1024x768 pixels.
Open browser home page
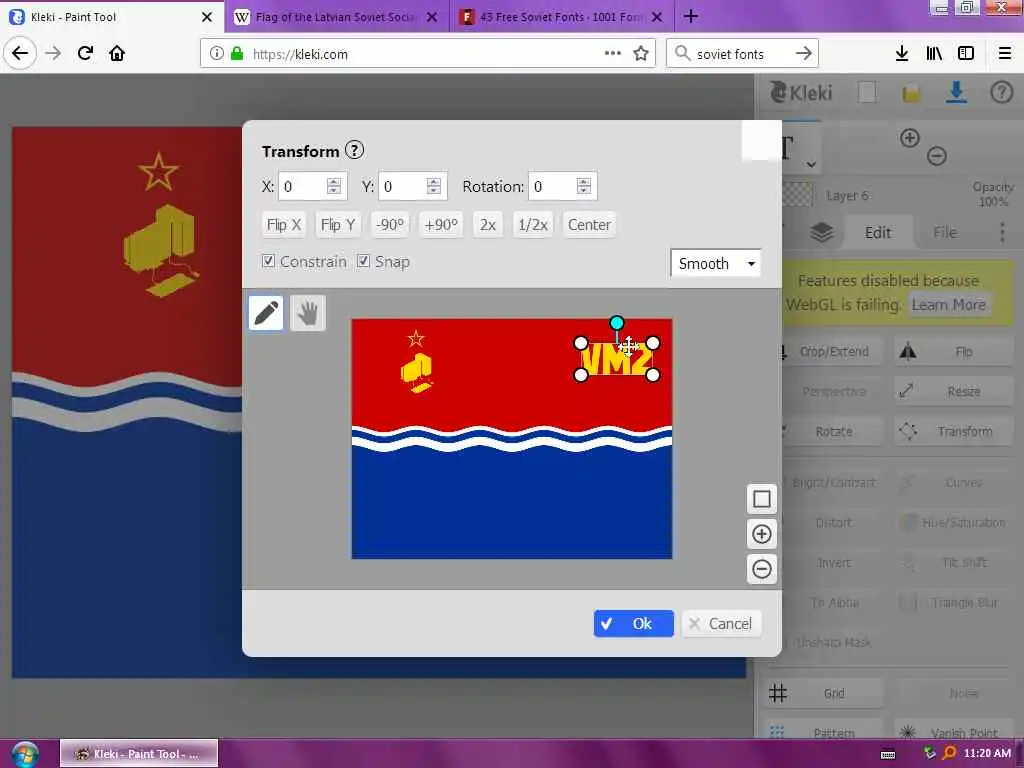pyautogui.click(x=117, y=54)
